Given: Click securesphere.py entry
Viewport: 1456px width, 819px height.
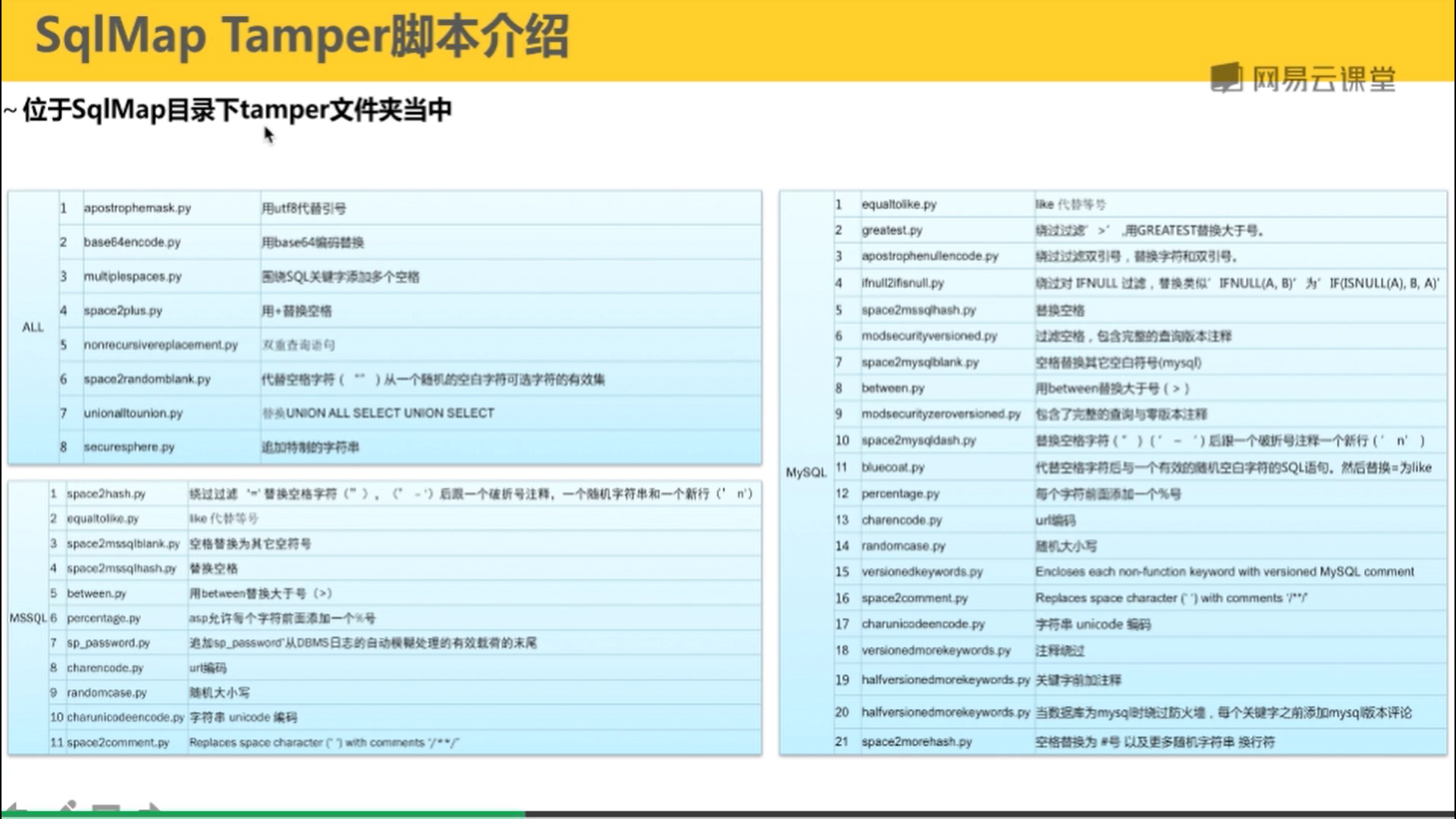Looking at the screenshot, I should point(129,447).
